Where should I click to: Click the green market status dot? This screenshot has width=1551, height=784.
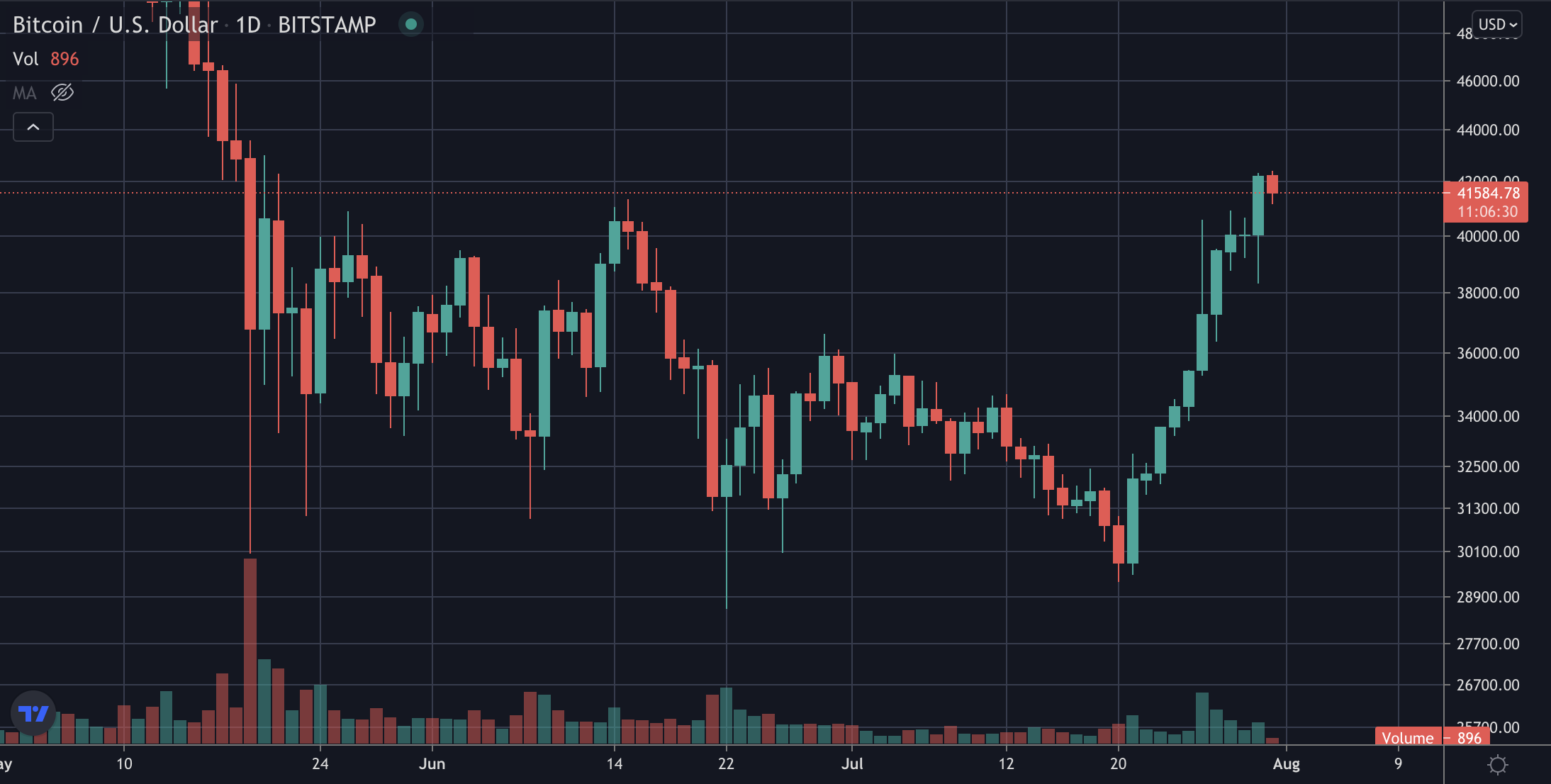[x=410, y=25]
